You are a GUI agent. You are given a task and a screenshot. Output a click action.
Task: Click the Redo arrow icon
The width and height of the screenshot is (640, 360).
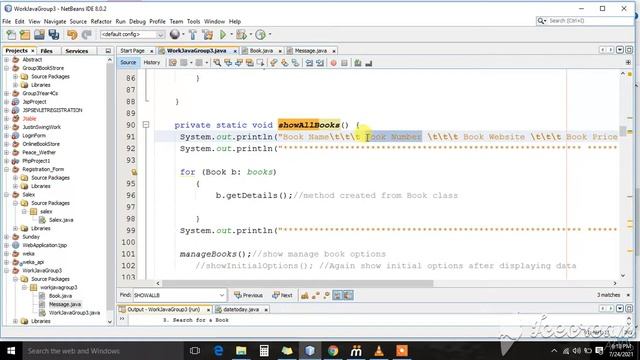(x=86, y=35)
